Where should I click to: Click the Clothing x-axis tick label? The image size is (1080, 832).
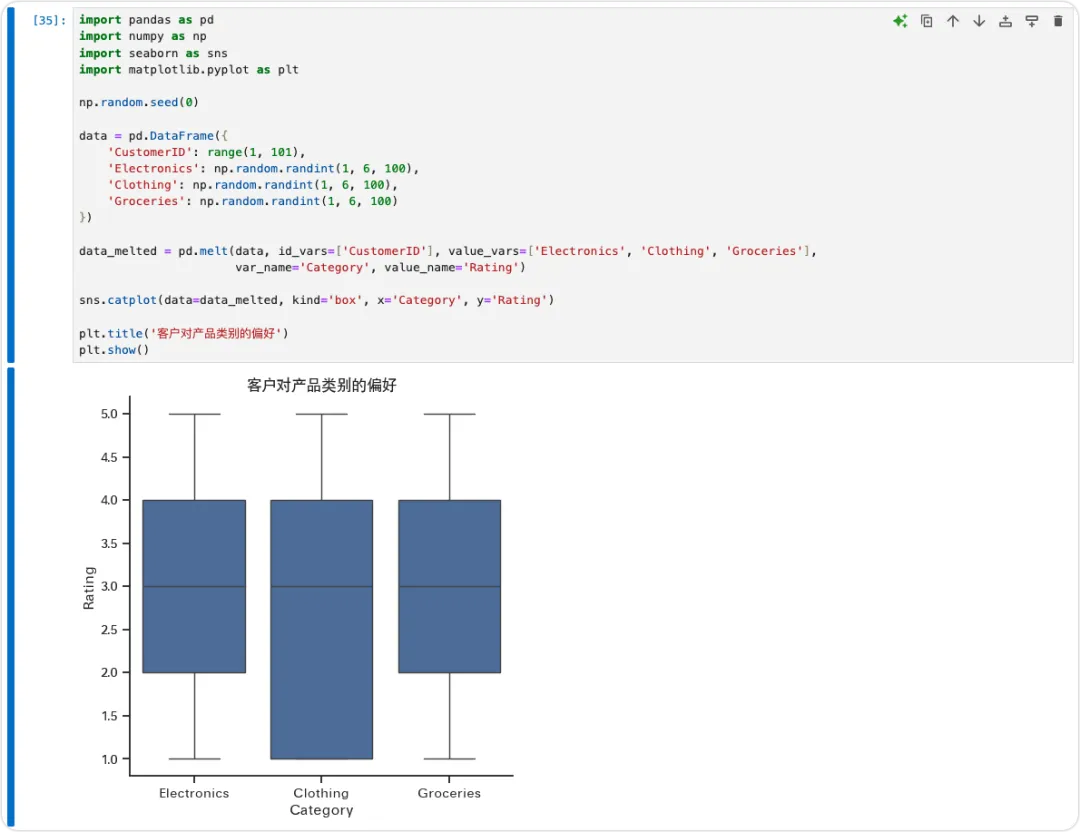[322, 793]
